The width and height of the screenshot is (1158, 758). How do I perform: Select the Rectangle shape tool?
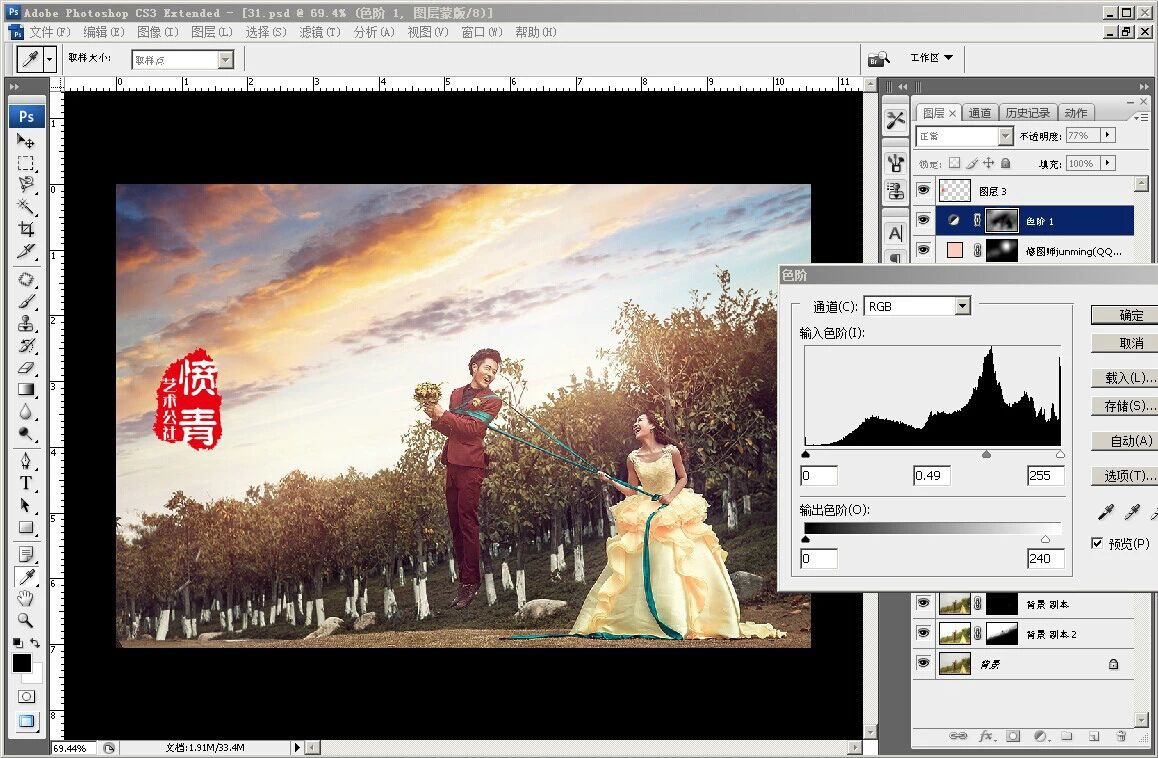(x=26, y=527)
